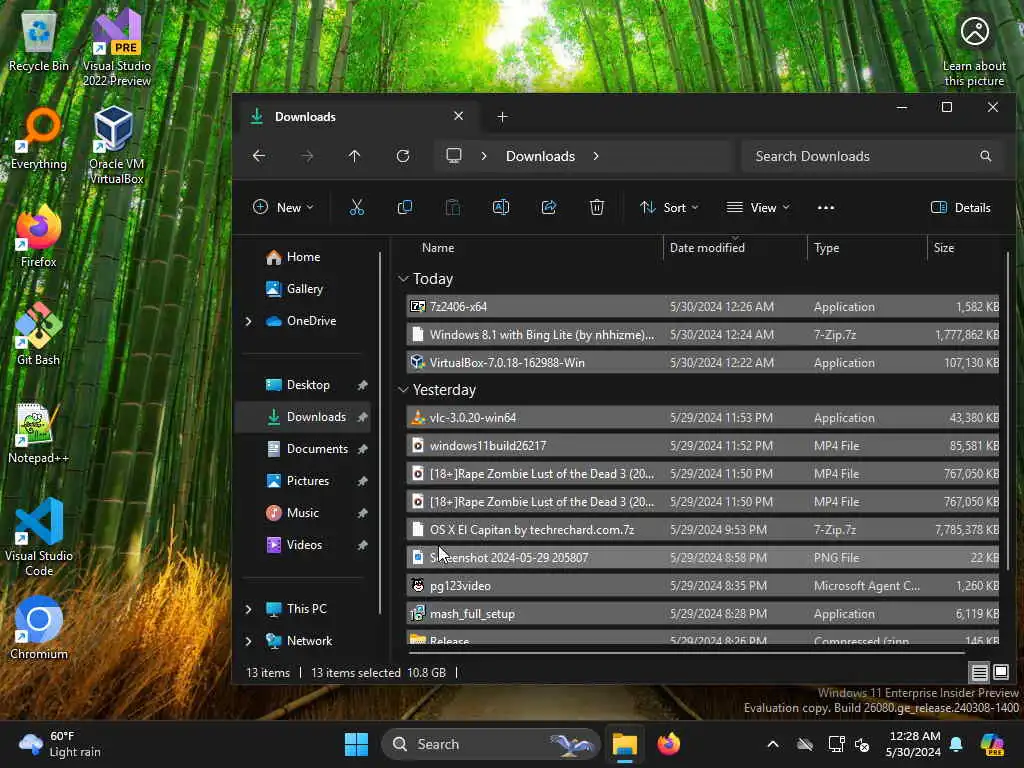This screenshot has width=1024, height=768.
Task: Go back with the left arrow
Action: [x=259, y=156]
